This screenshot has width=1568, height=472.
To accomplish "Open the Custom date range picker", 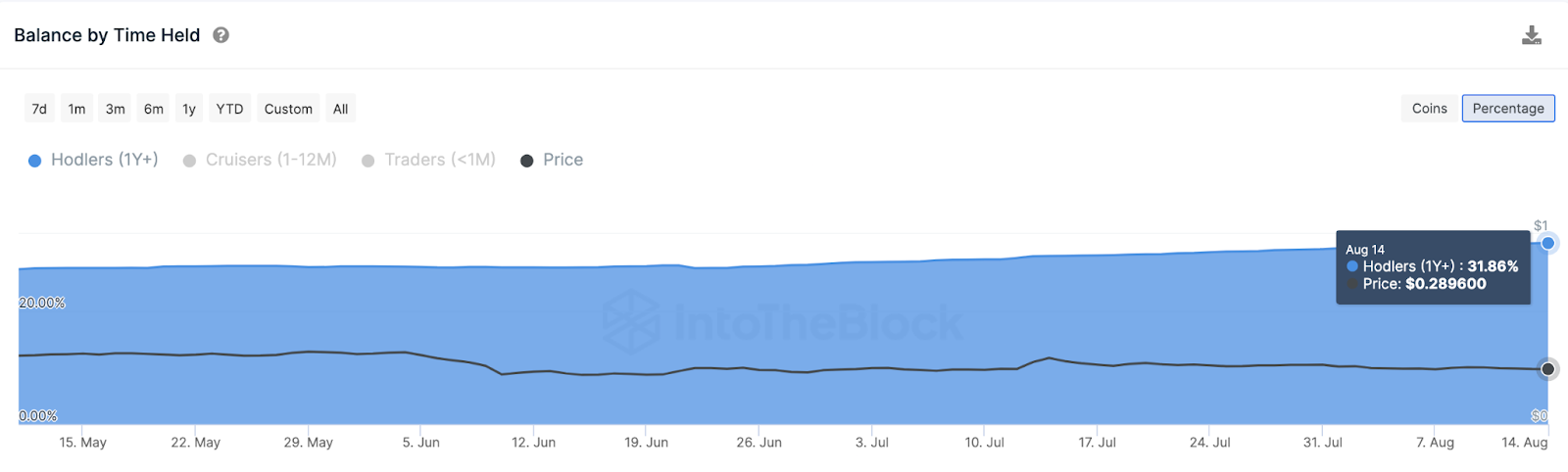I will (x=288, y=109).
